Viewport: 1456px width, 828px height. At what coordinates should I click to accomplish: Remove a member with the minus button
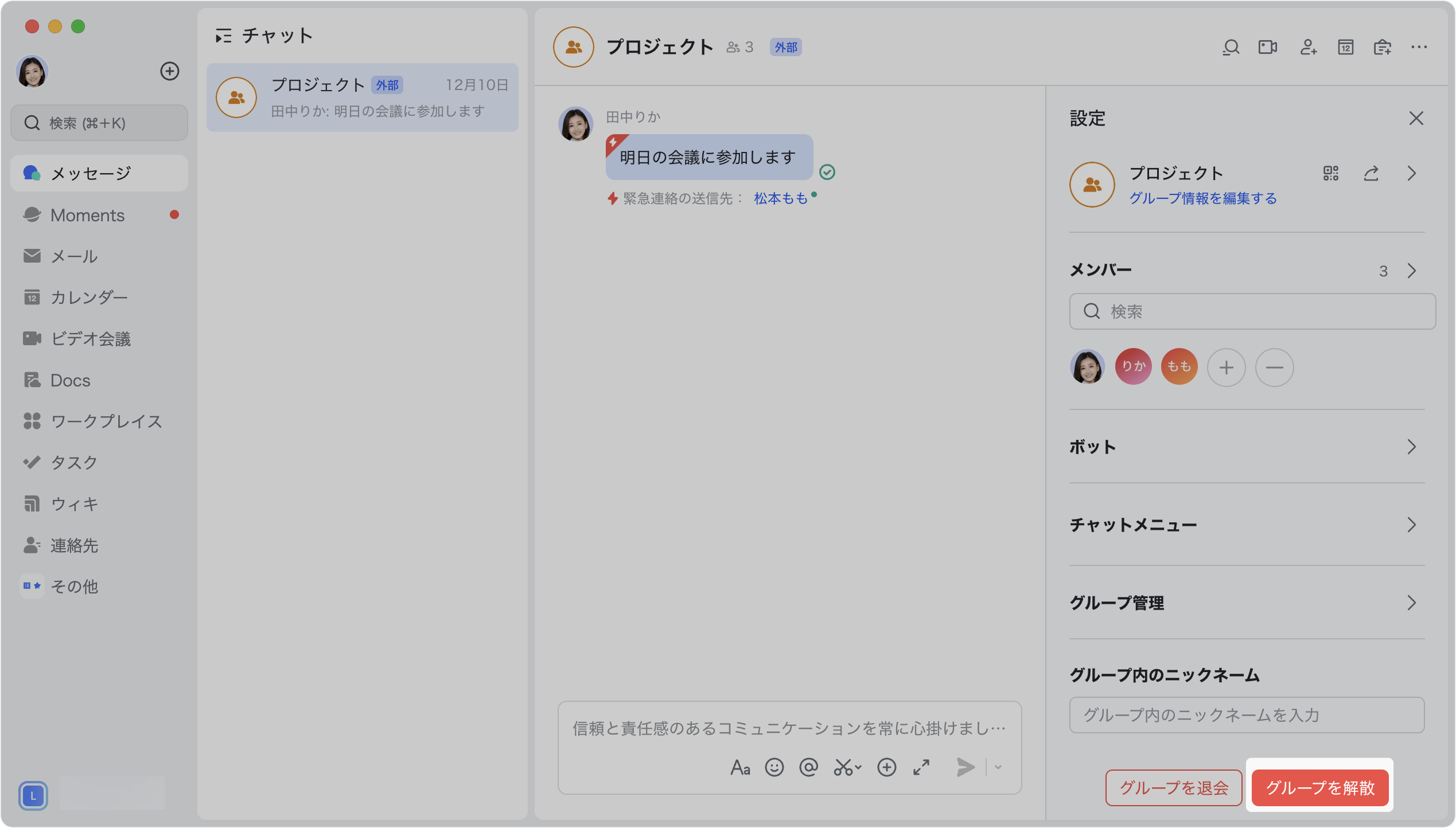[1274, 367]
